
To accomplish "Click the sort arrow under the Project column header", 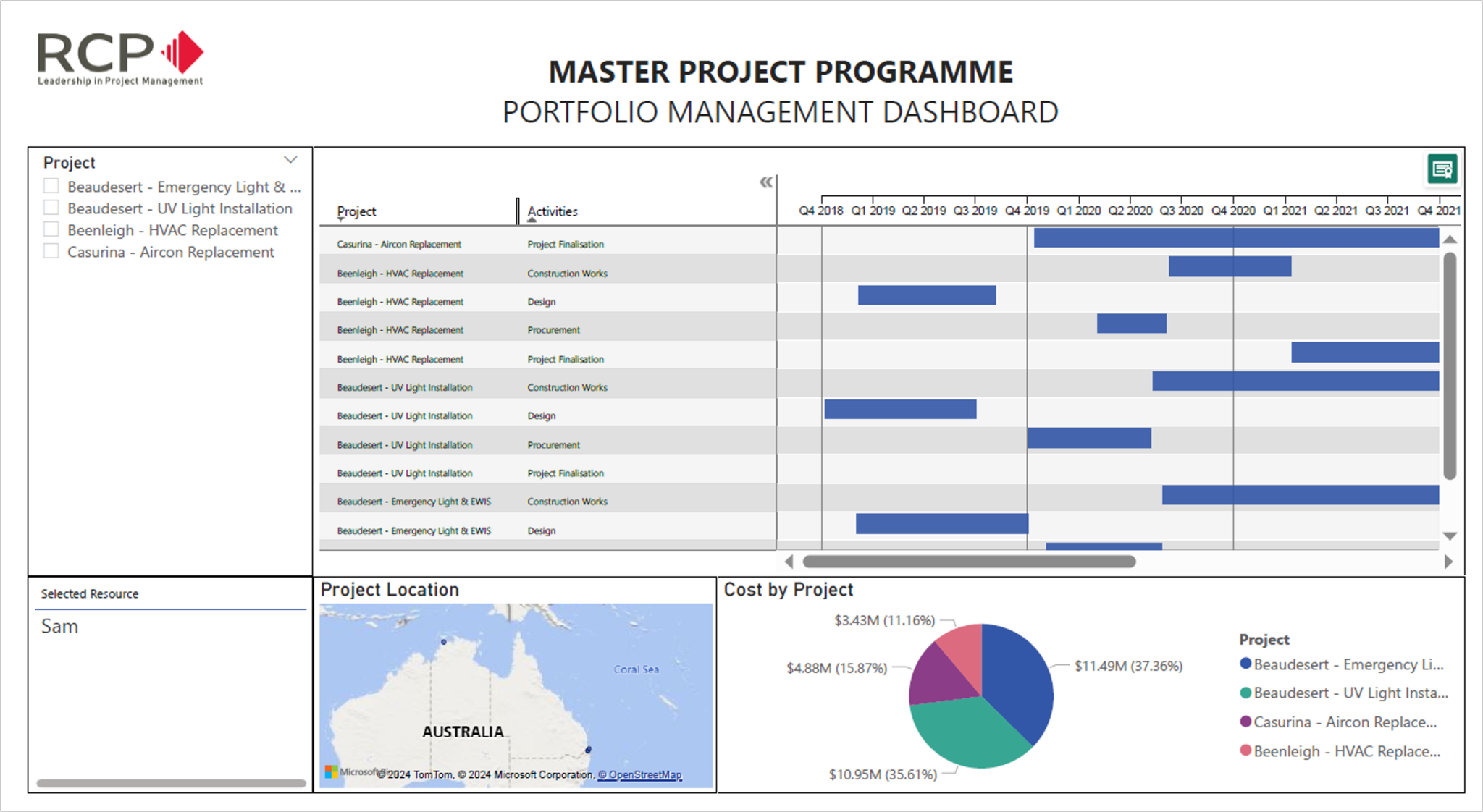I will (x=340, y=219).
